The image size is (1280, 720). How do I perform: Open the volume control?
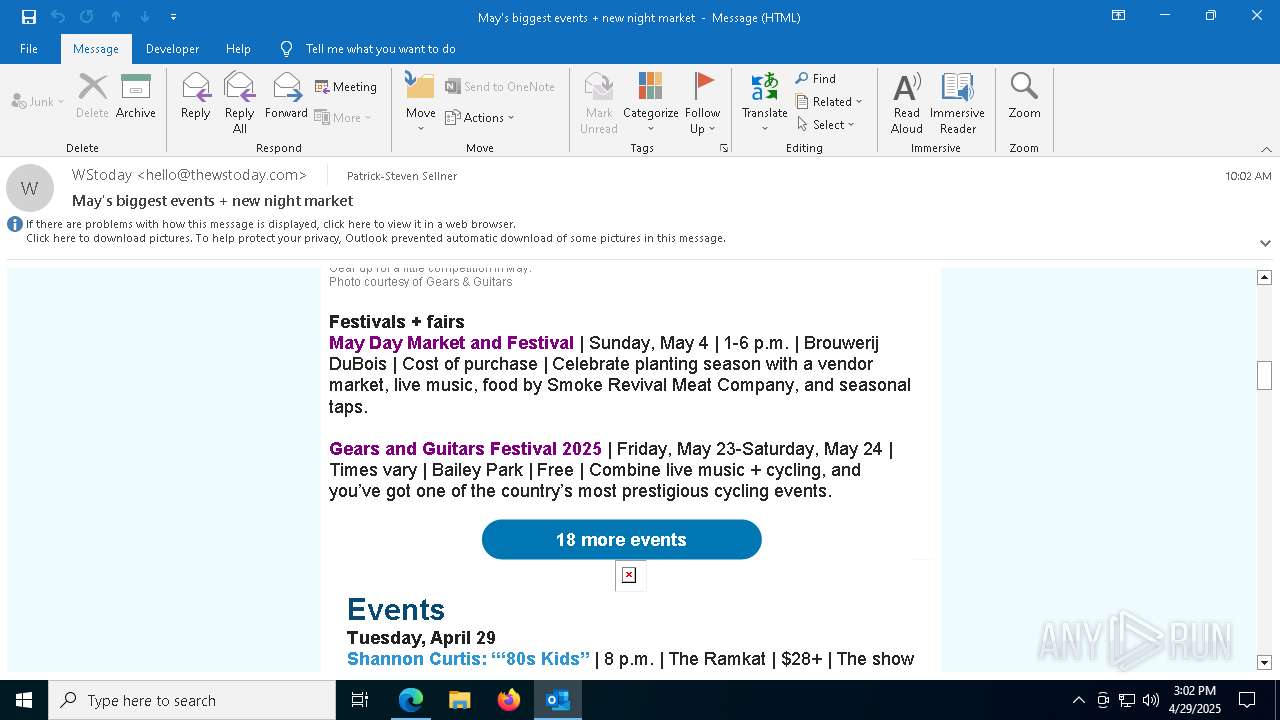tap(1151, 700)
